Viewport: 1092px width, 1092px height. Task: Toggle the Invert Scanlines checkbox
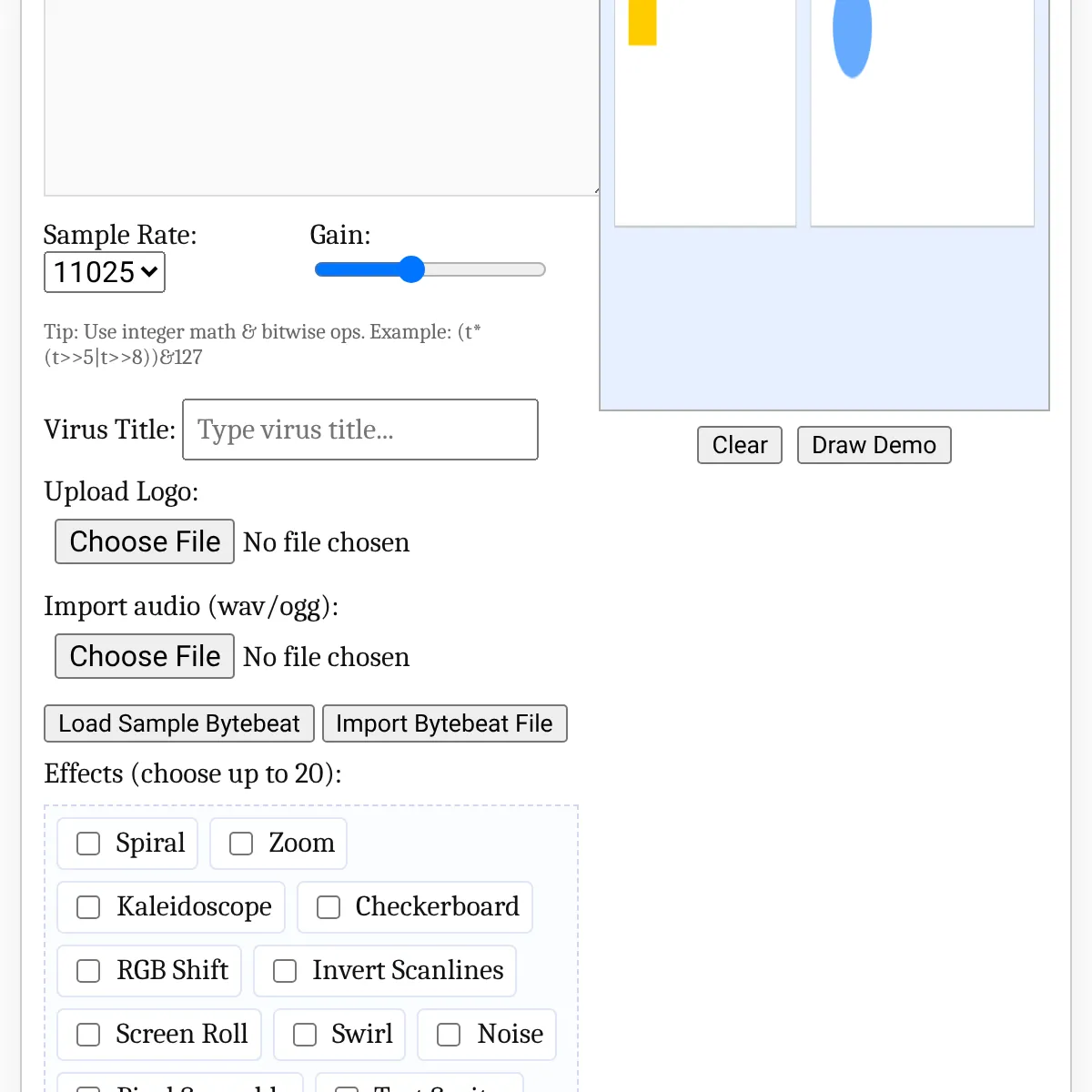[285, 971]
